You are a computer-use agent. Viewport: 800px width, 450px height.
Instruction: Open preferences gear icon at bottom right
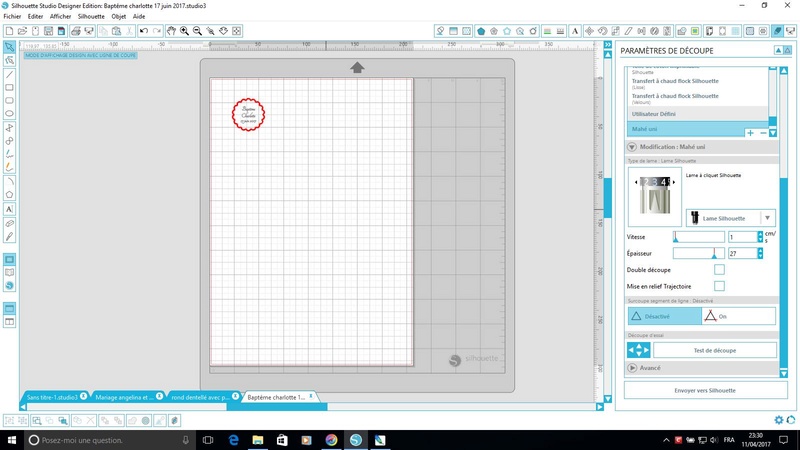point(779,420)
